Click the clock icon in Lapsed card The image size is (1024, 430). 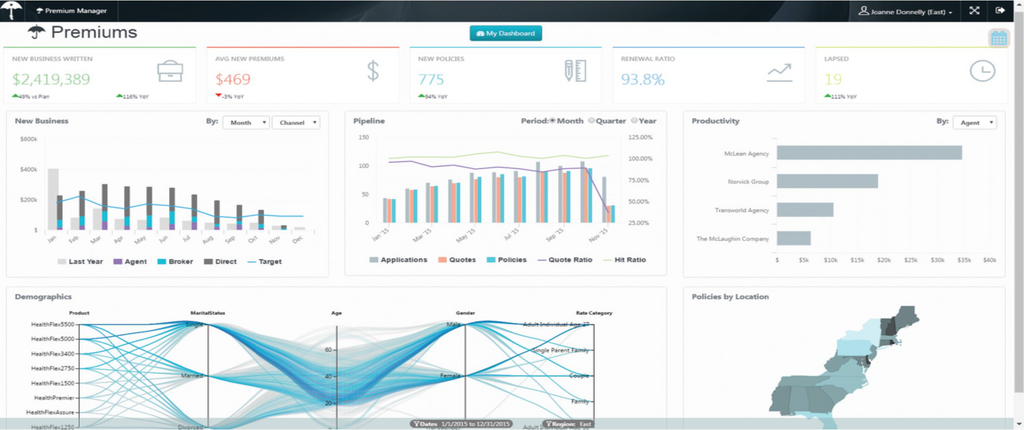pos(982,72)
